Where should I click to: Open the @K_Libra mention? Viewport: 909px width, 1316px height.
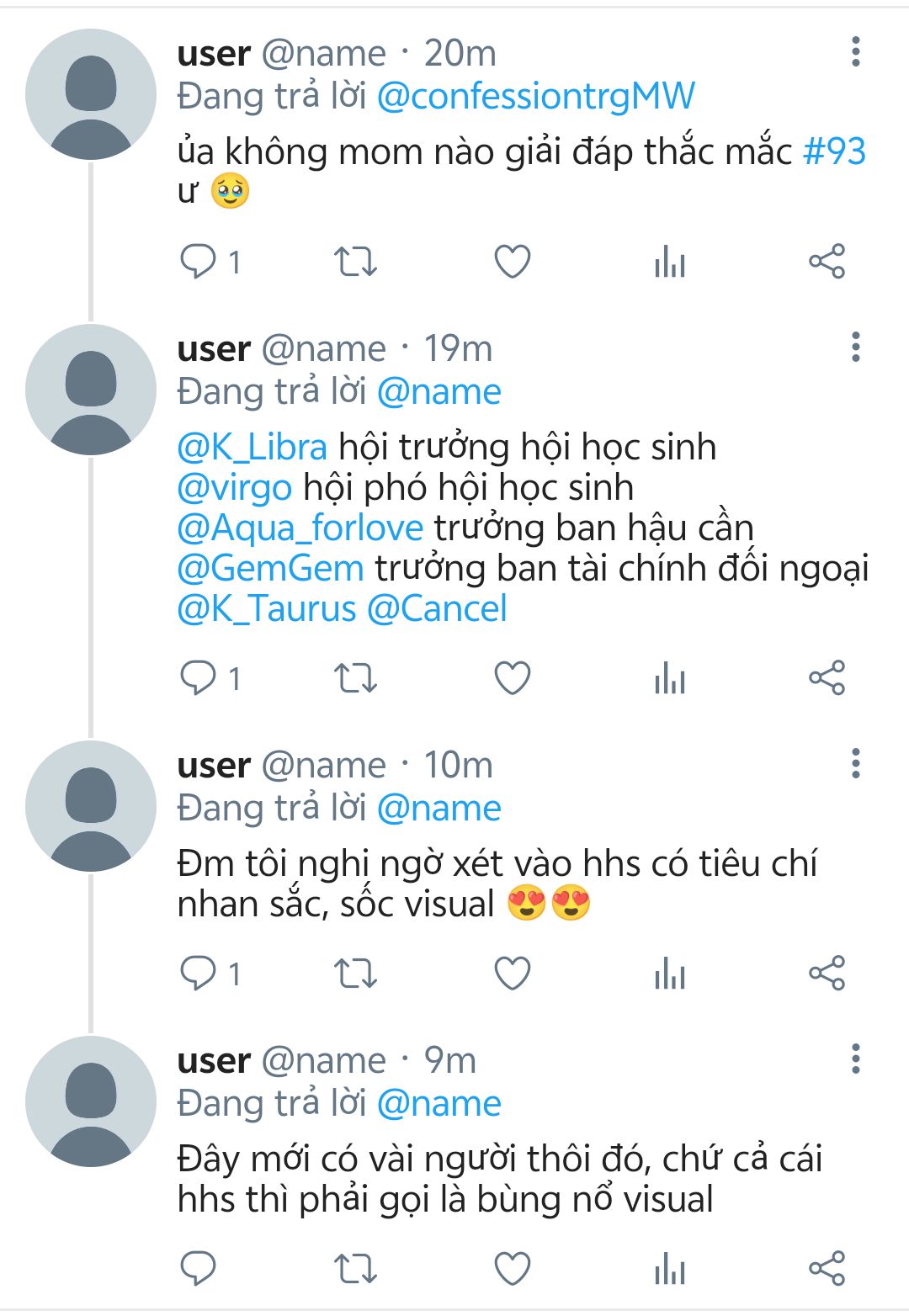coord(252,447)
